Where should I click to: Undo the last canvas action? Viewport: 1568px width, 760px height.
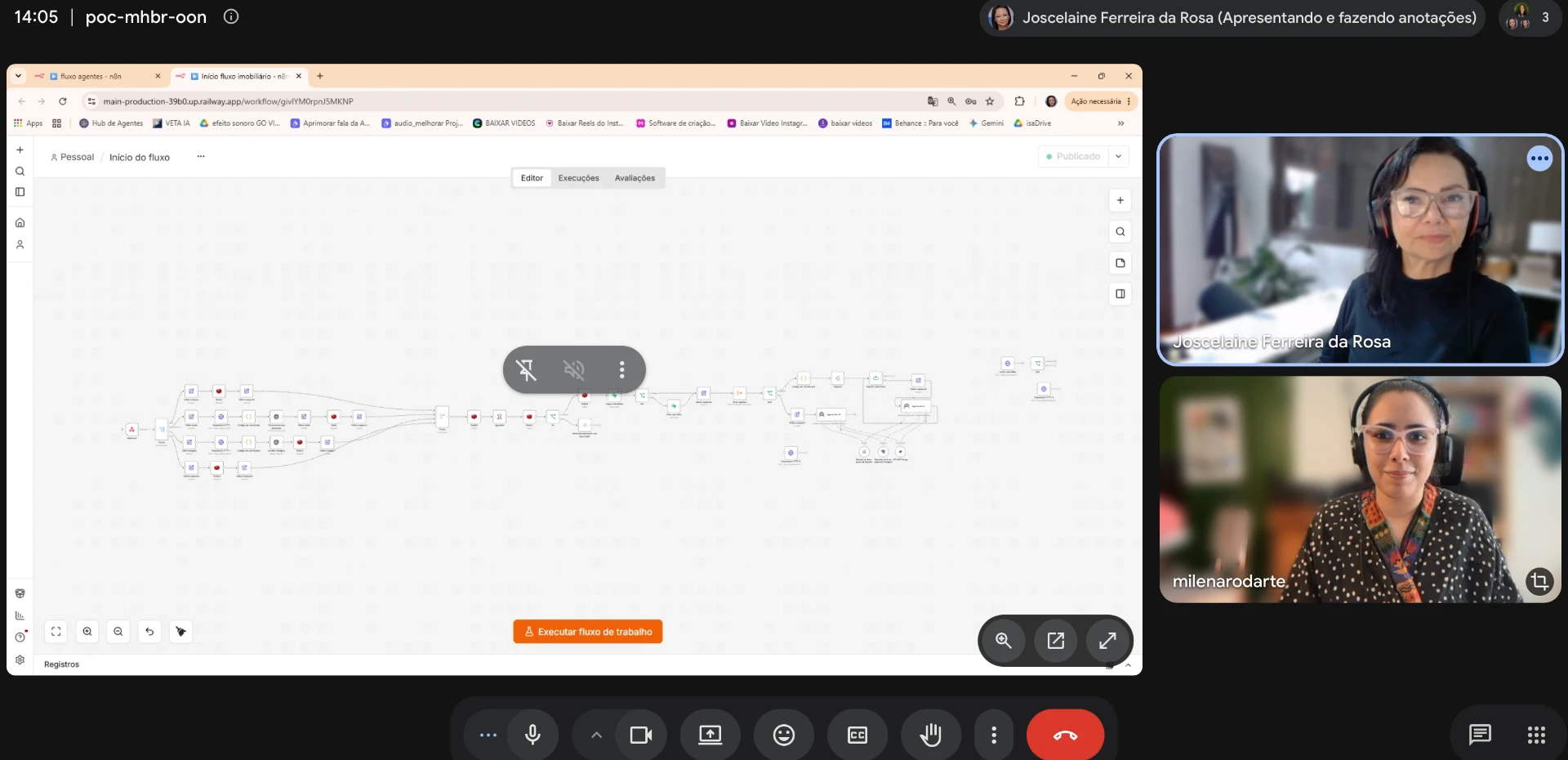149,631
